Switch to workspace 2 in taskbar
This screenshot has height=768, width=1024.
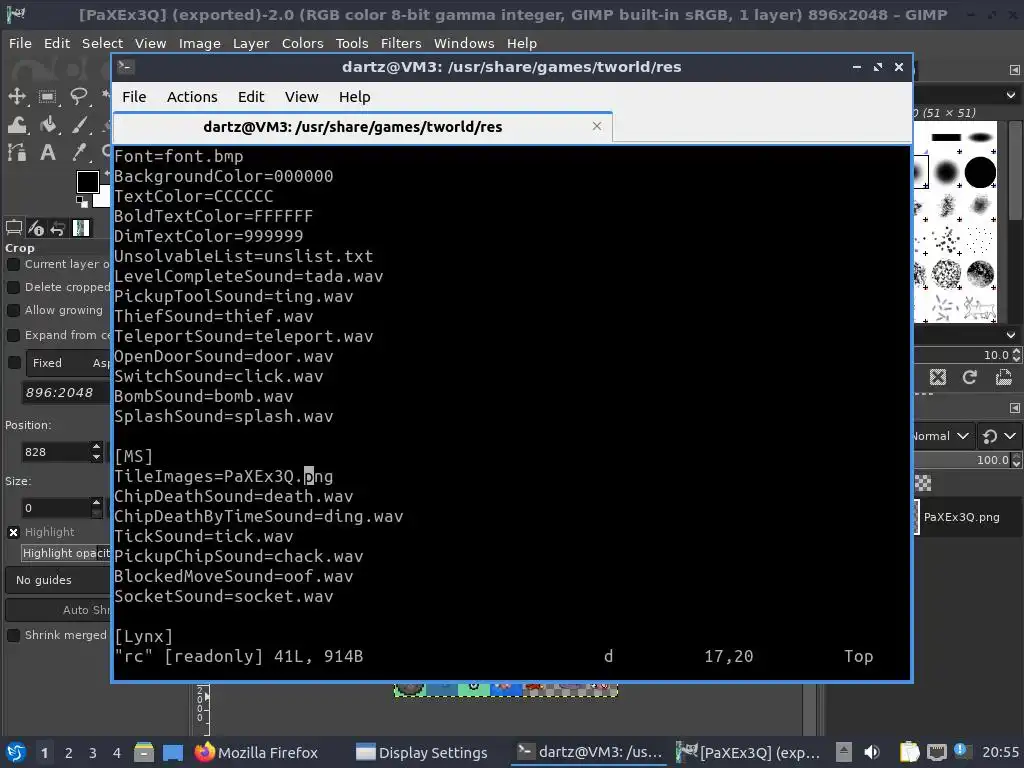point(69,753)
